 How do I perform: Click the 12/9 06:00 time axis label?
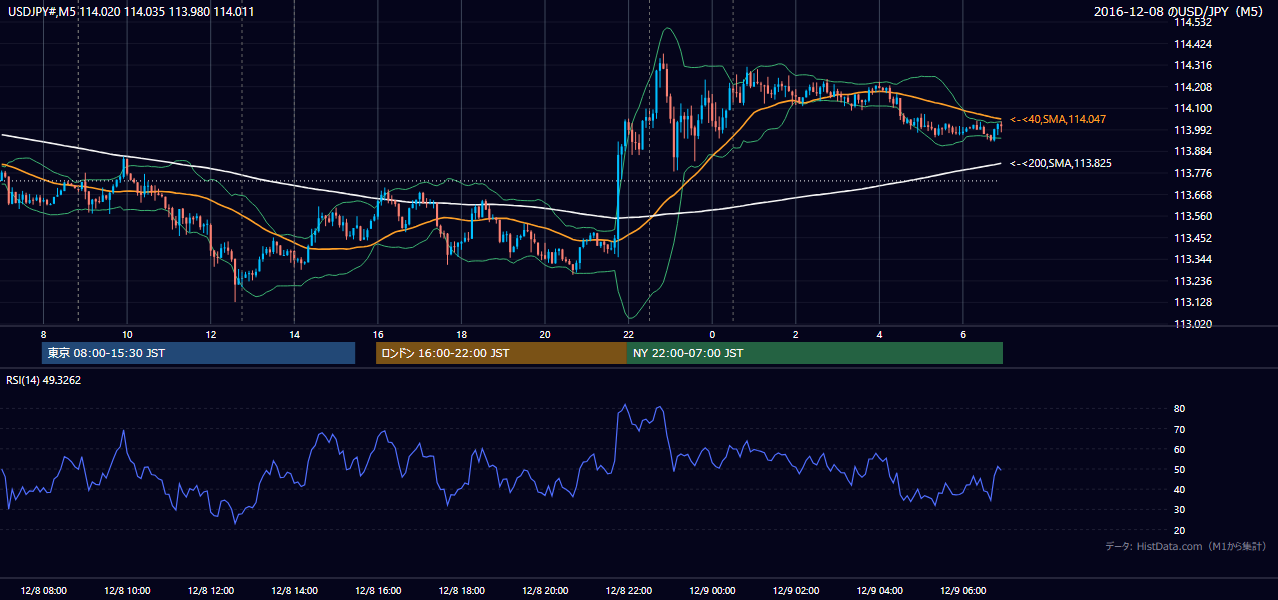[x=962, y=591]
